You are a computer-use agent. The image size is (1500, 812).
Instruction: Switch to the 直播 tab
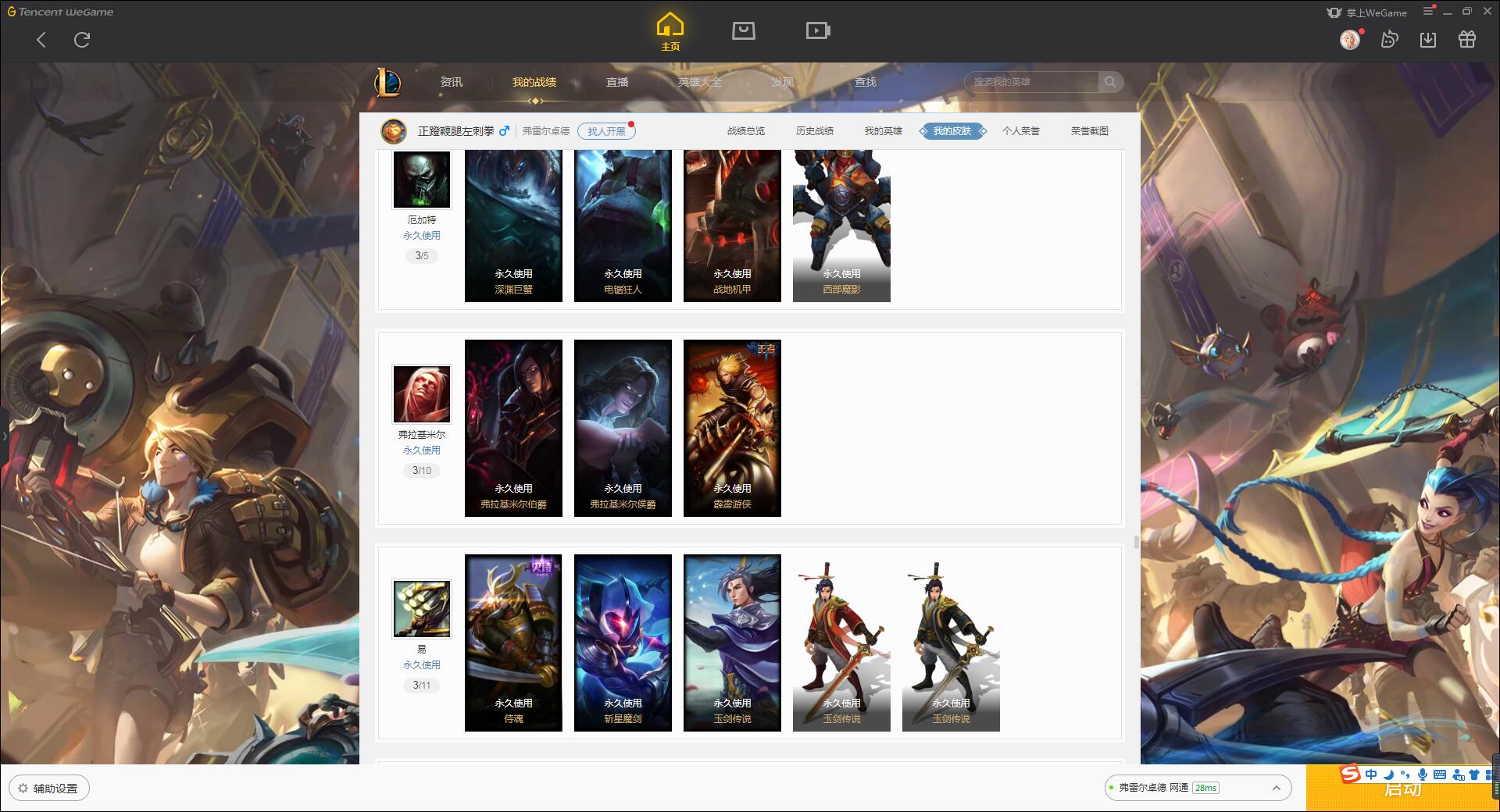pyautogui.click(x=617, y=82)
